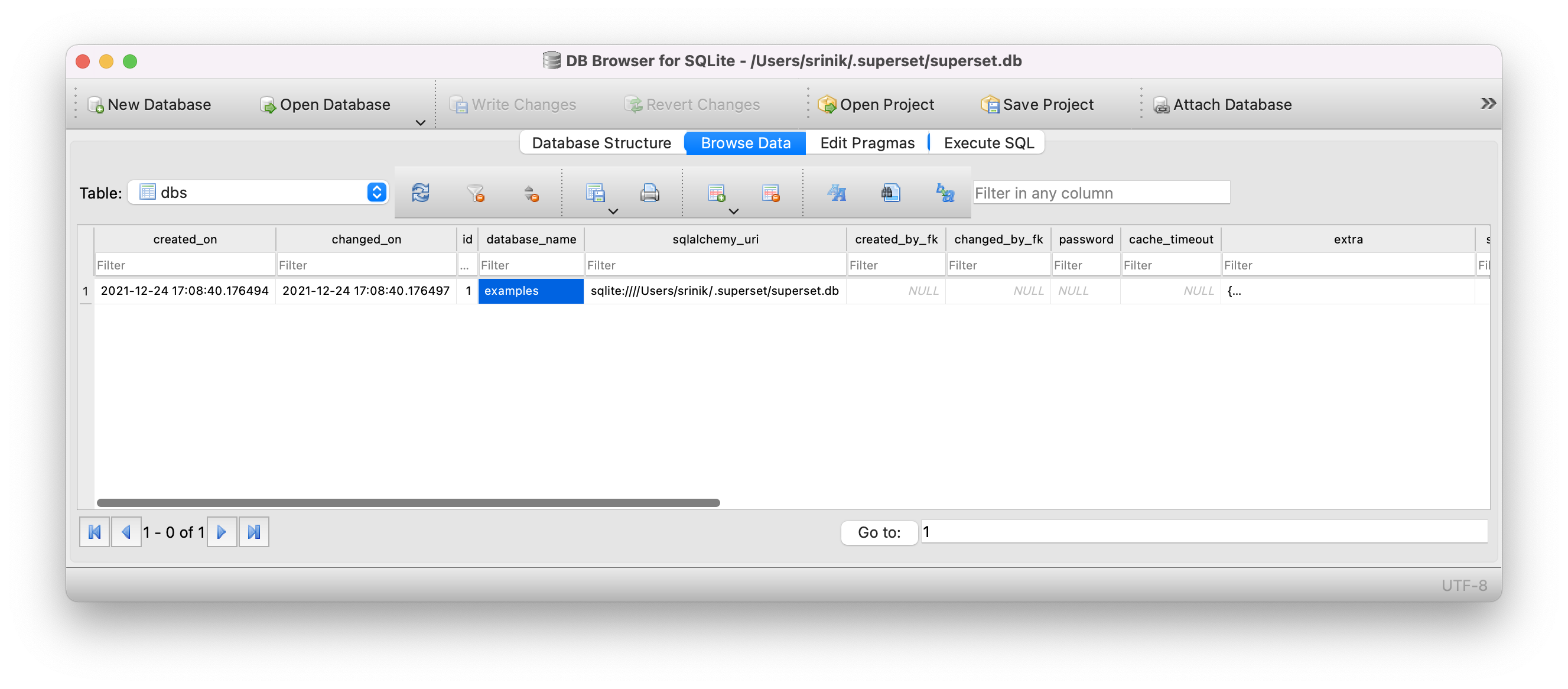Print the currently browsed table
This screenshot has width=1568, height=689.
[649, 193]
